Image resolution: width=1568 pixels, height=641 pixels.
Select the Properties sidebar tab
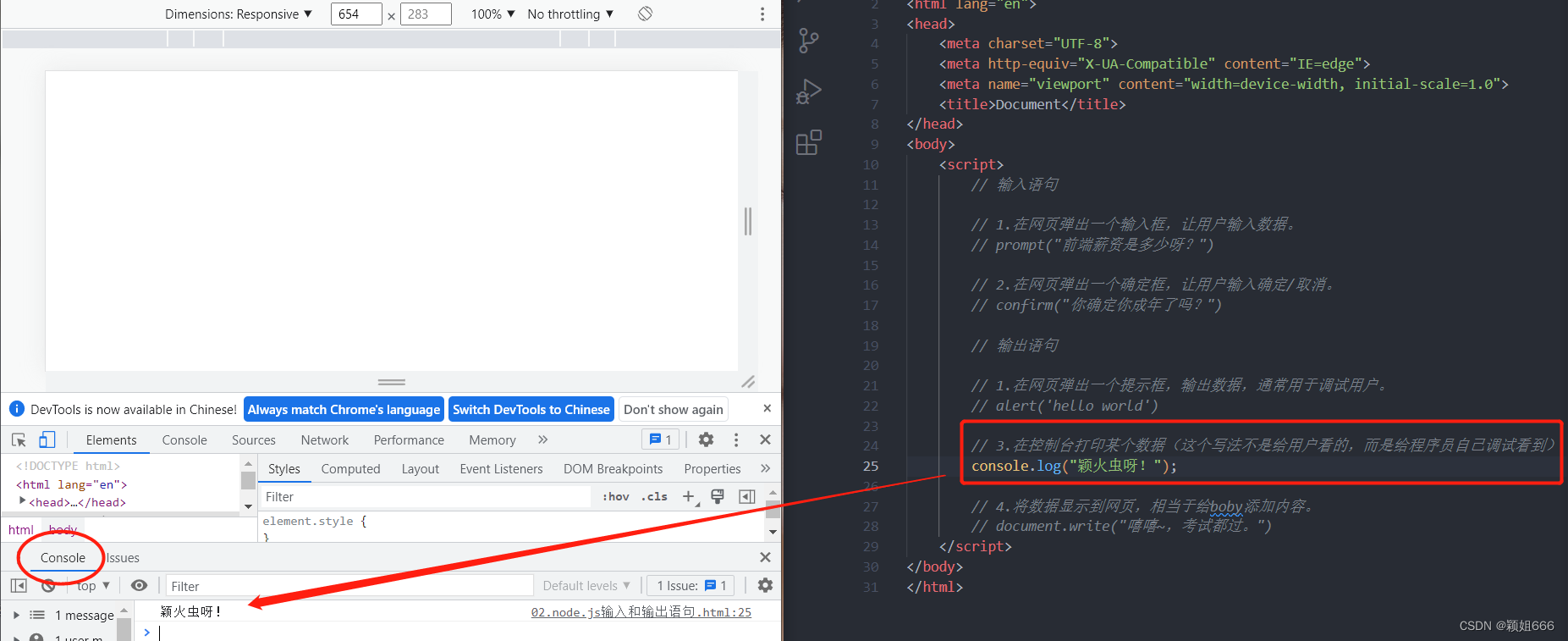pos(712,468)
